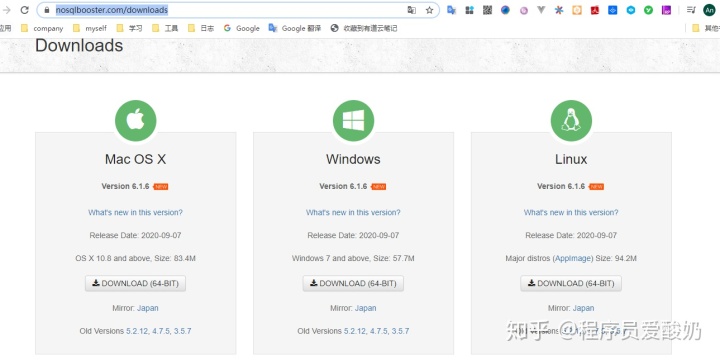Open old version 4.7.5 for Mac OS X
720x360 pixels.
tap(161, 331)
